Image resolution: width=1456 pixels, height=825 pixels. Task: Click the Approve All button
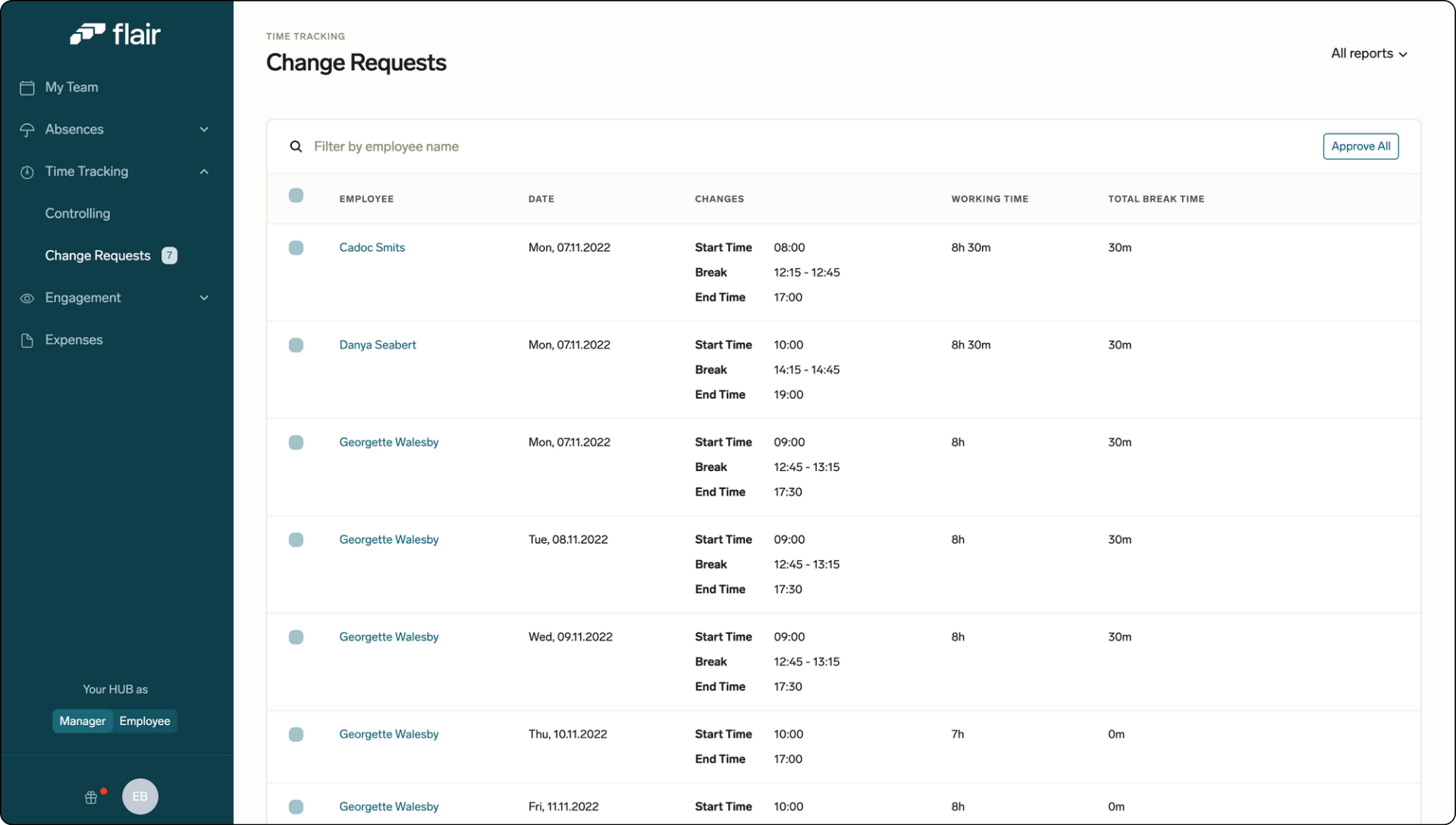(x=1360, y=146)
